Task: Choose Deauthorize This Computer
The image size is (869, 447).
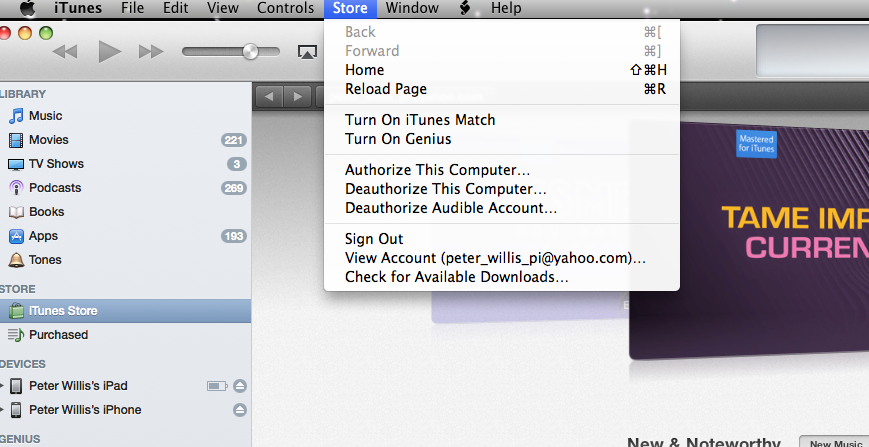Action: [x=502, y=188]
